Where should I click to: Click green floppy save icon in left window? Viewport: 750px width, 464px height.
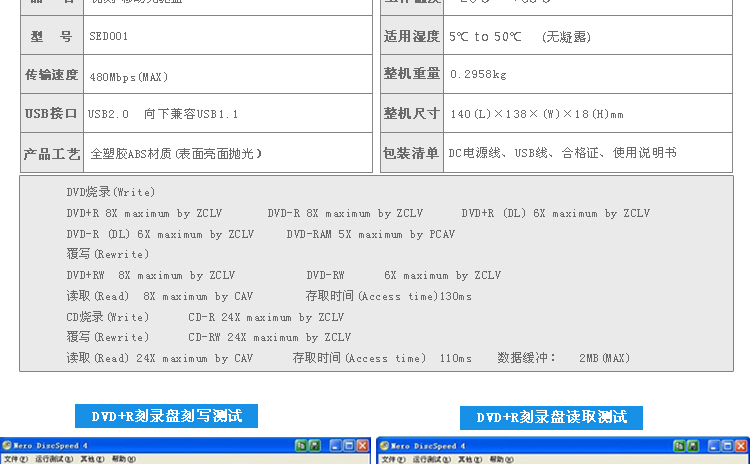[x=315, y=446]
